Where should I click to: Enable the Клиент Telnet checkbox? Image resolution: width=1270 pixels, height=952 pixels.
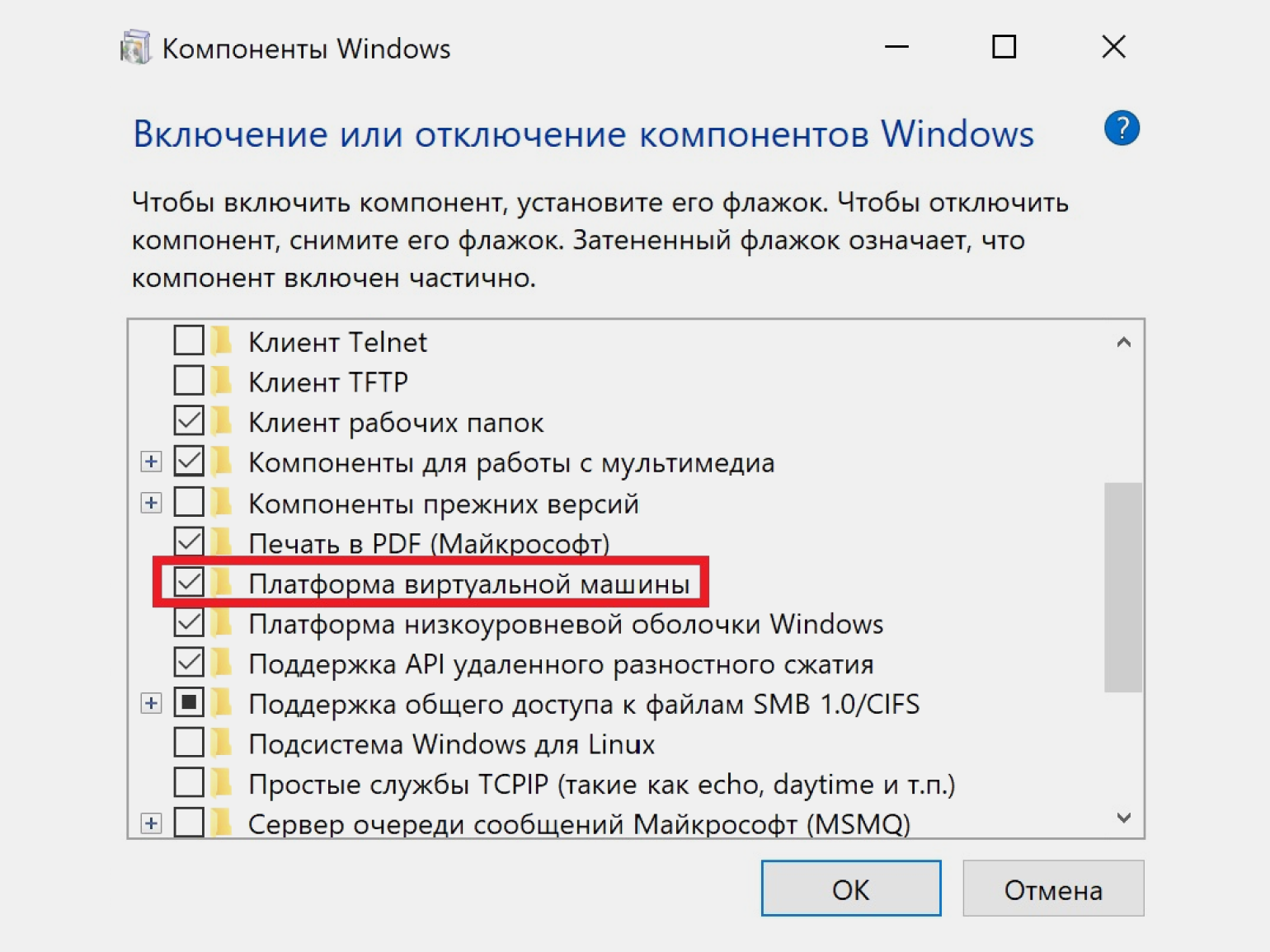(x=189, y=340)
